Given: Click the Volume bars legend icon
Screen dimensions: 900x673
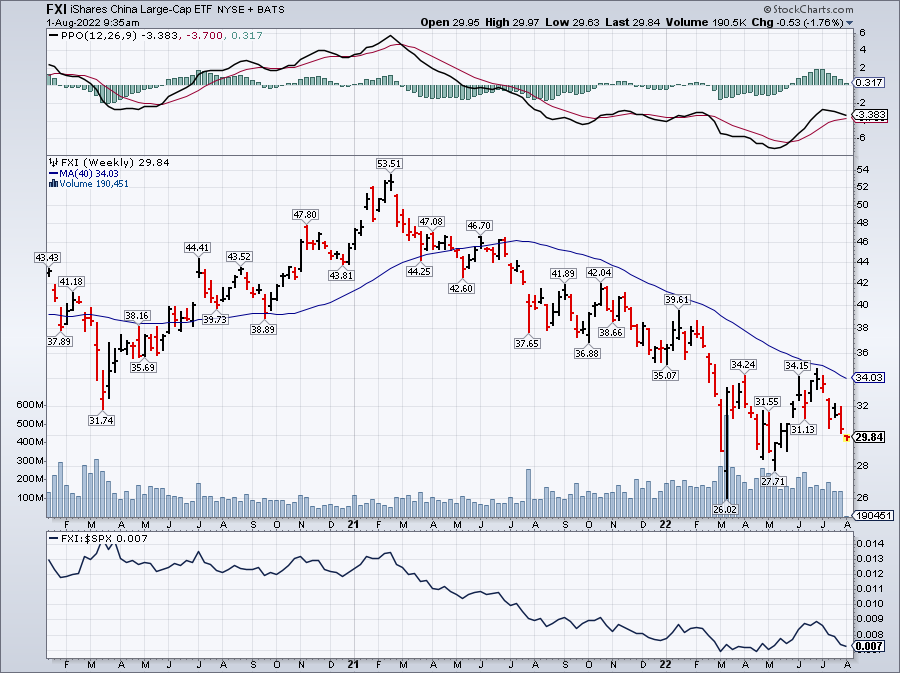Looking at the screenshot, I should point(53,184).
